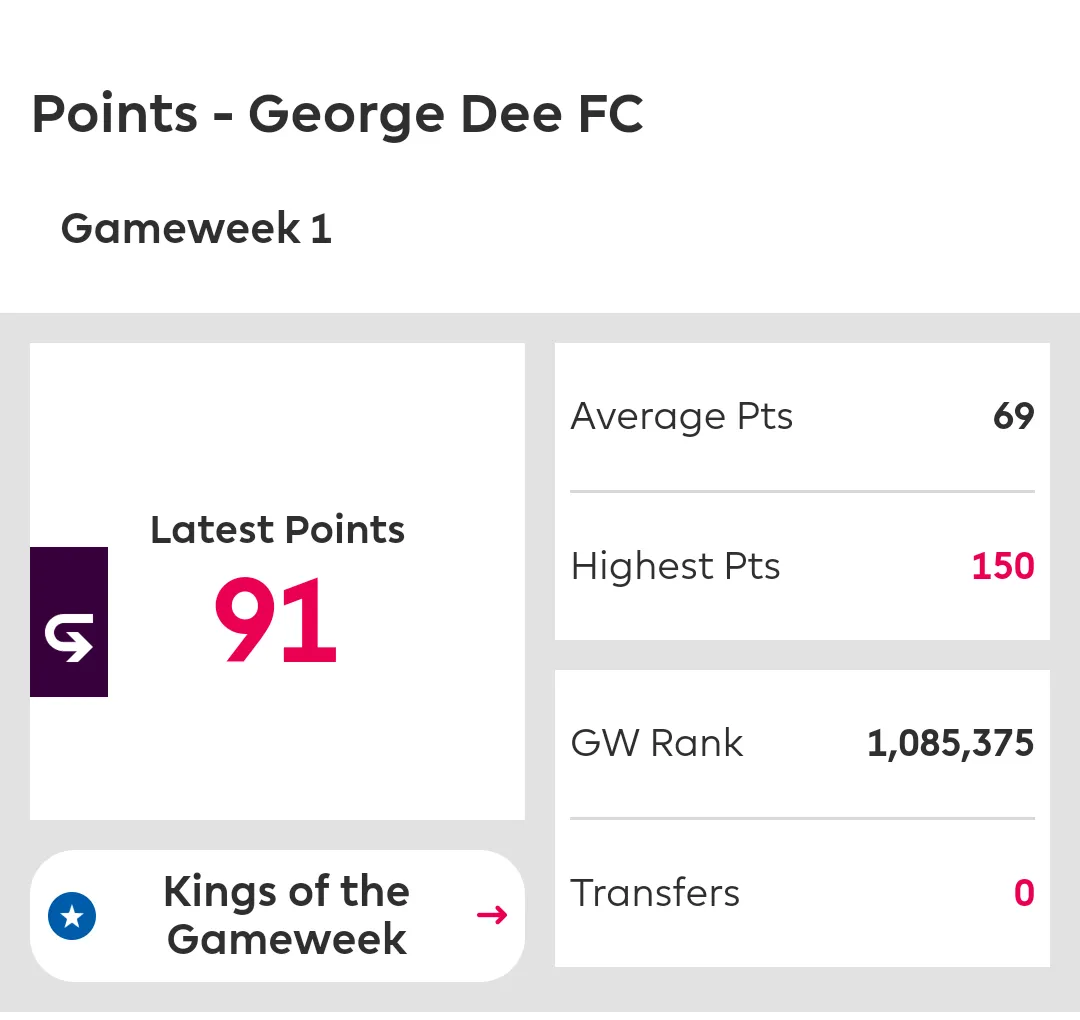The image size is (1080, 1020).
Task: Click the pink arrow beside Kings of the Gameweek
Action: (492, 915)
